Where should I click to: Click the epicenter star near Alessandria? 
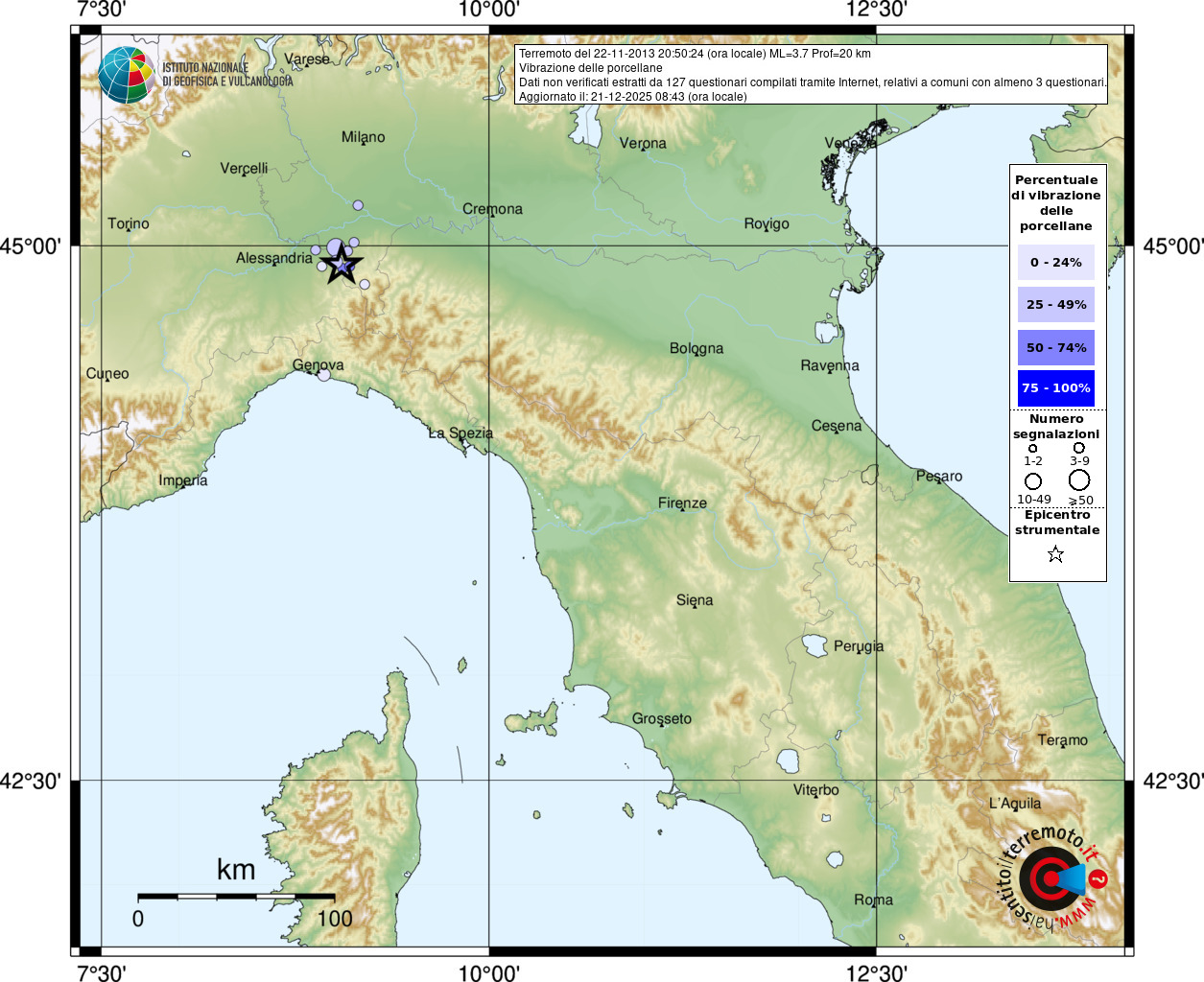point(341,265)
